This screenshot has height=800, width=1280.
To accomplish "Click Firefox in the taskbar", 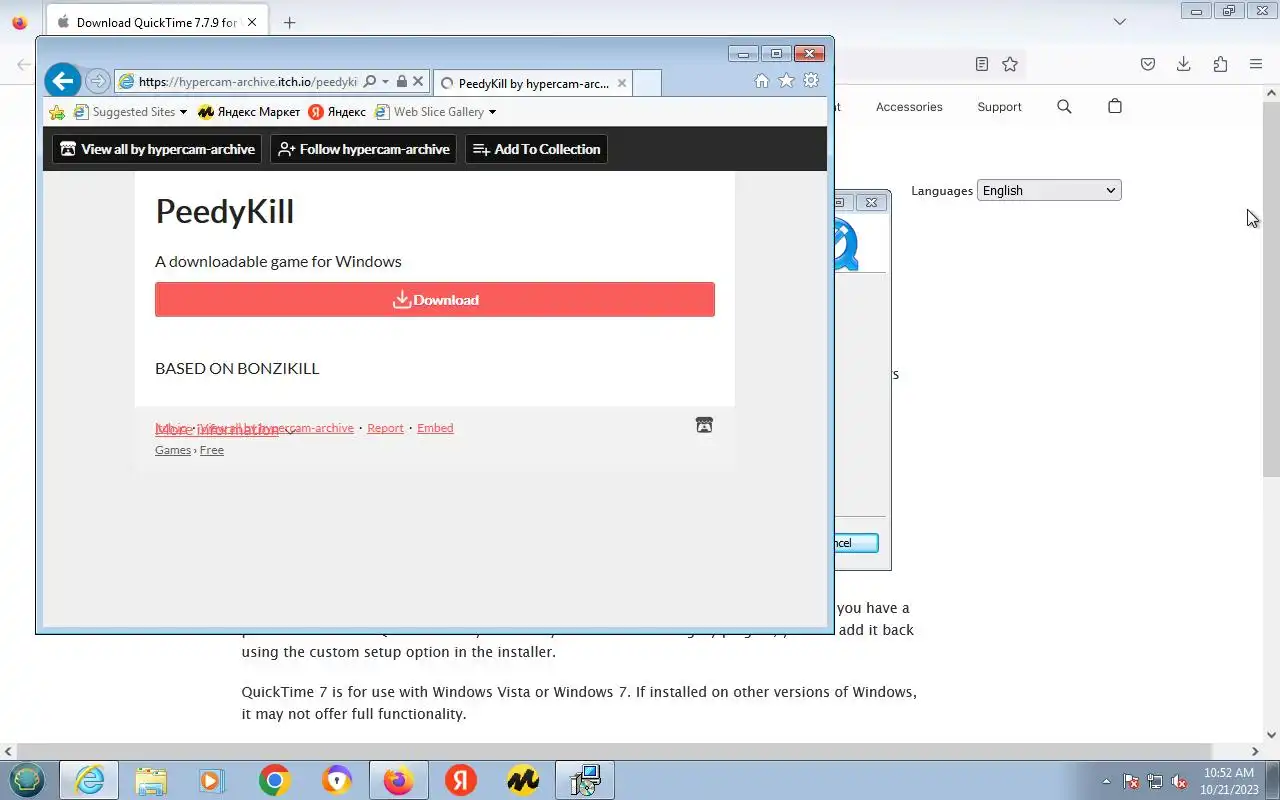I will (398, 780).
